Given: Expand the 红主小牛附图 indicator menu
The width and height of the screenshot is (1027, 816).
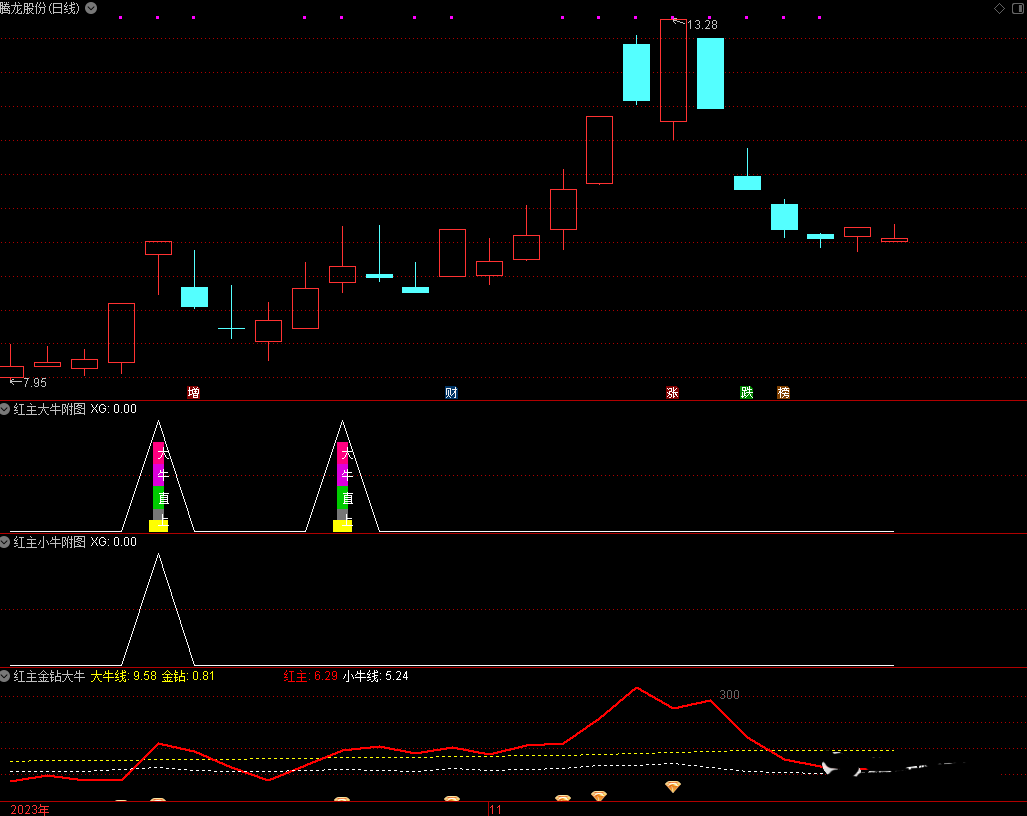Looking at the screenshot, I should click(x=6, y=542).
